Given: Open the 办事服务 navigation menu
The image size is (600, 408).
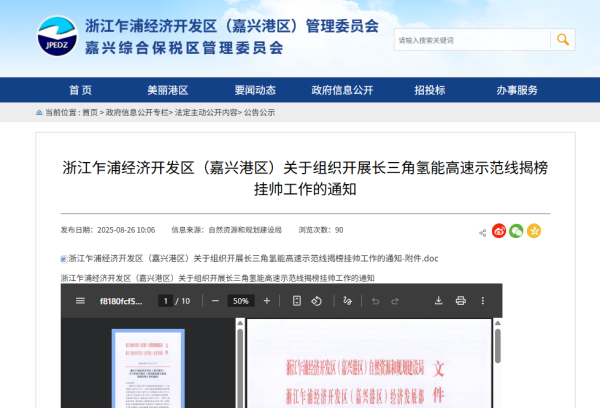Looking at the screenshot, I should [x=517, y=90].
